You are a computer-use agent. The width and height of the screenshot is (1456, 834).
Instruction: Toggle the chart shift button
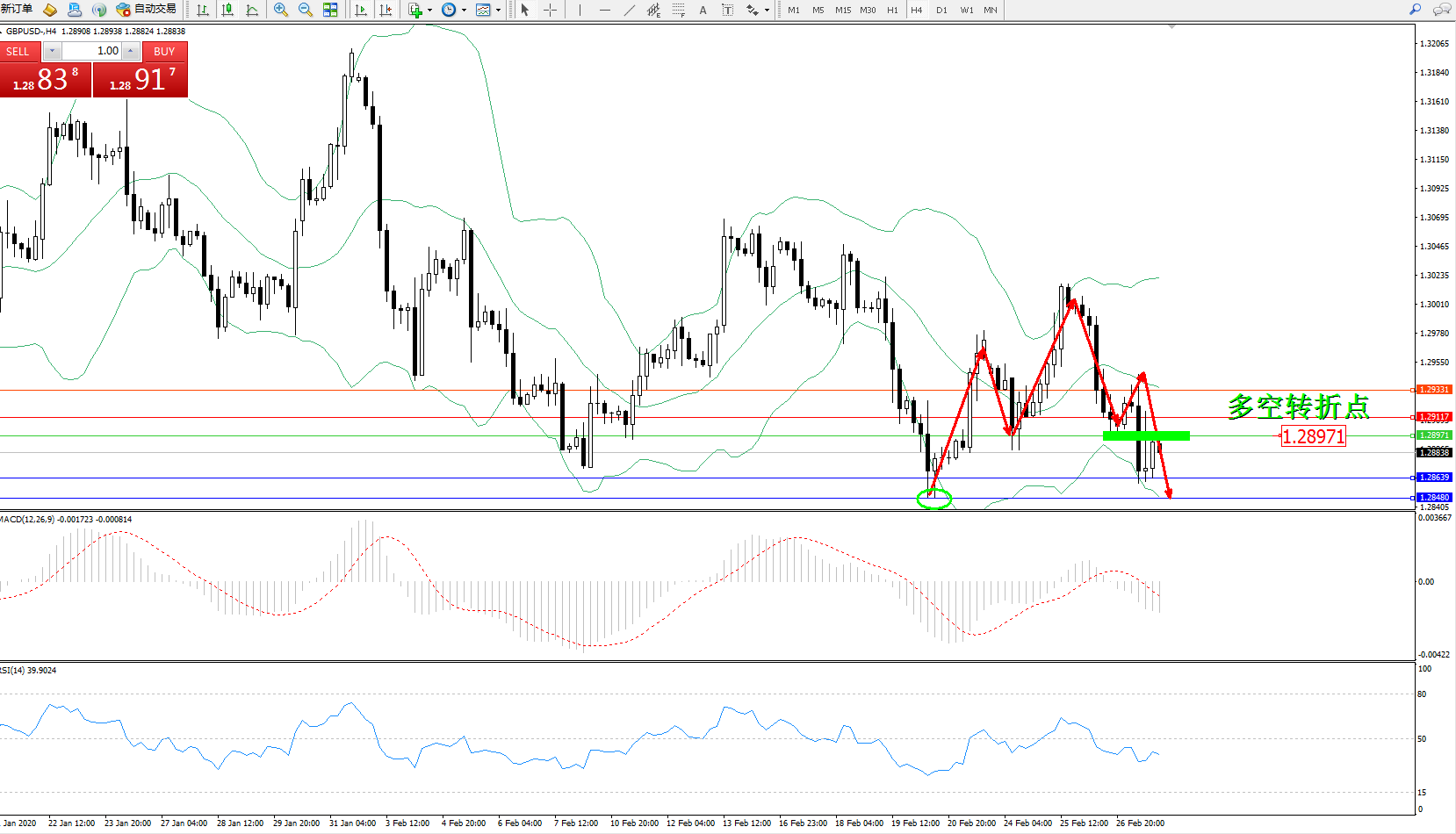pos(386,10)
